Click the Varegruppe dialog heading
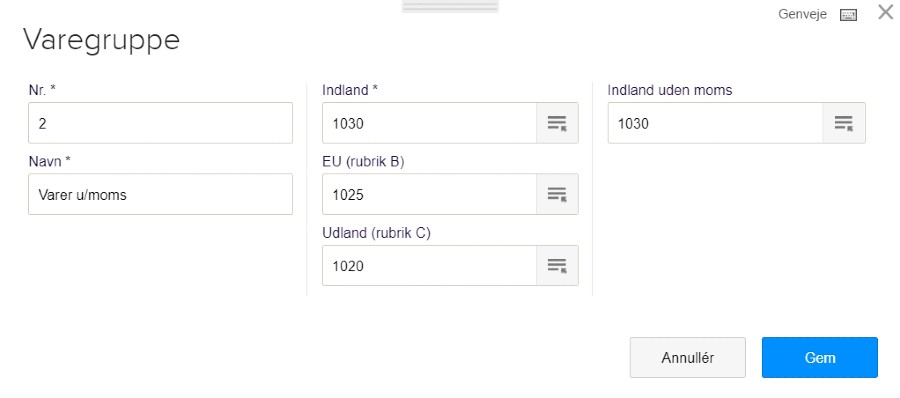Viewport: 900px width, 398px height. tap(102, 41)
